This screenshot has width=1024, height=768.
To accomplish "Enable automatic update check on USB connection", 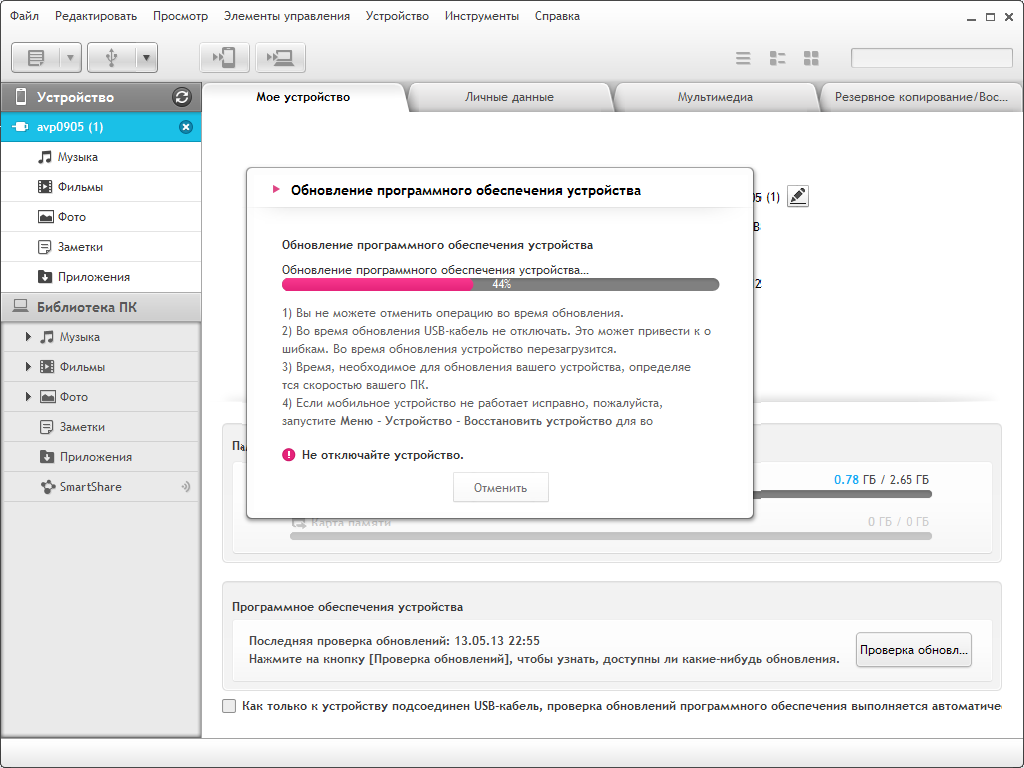I will (x=229, y=706).
